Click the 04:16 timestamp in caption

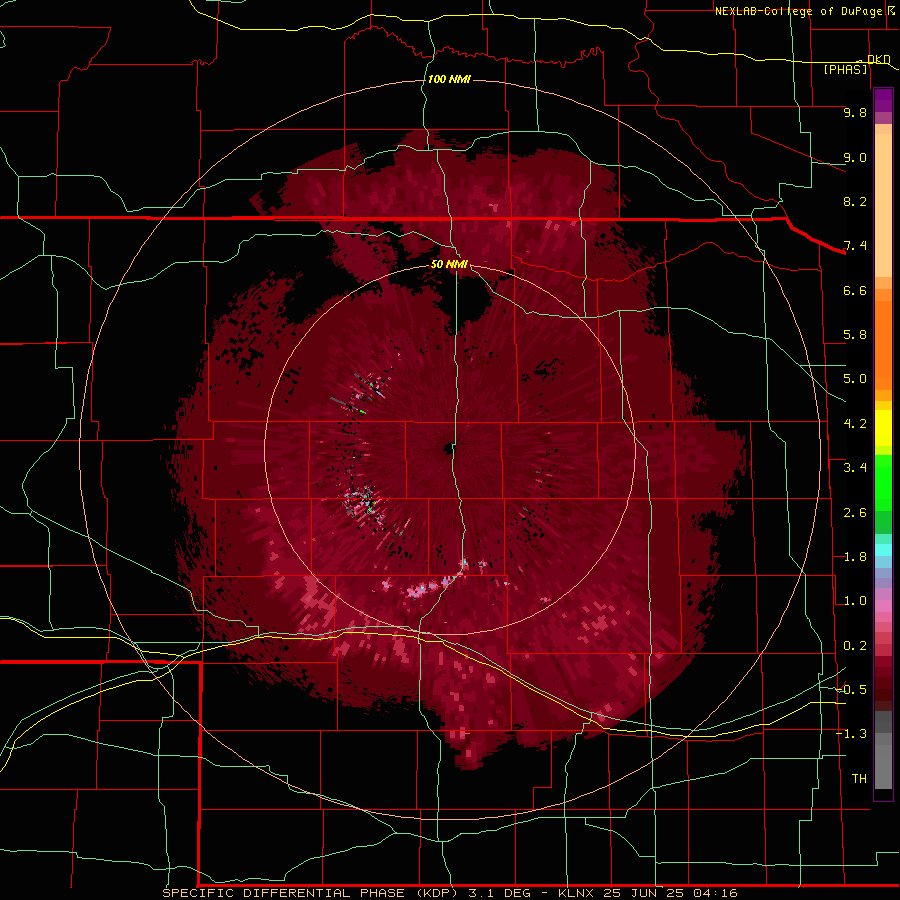[715, 893]
